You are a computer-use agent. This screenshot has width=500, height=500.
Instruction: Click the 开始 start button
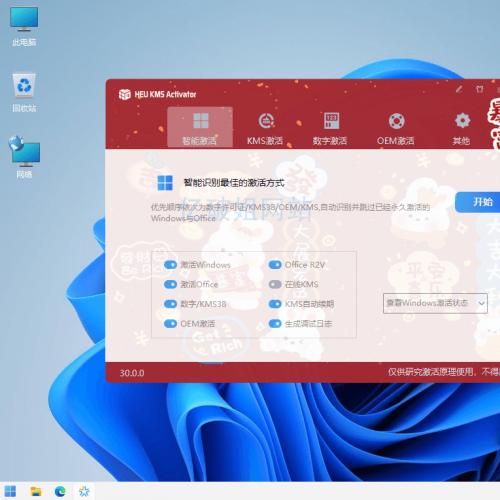click(478, 202)
